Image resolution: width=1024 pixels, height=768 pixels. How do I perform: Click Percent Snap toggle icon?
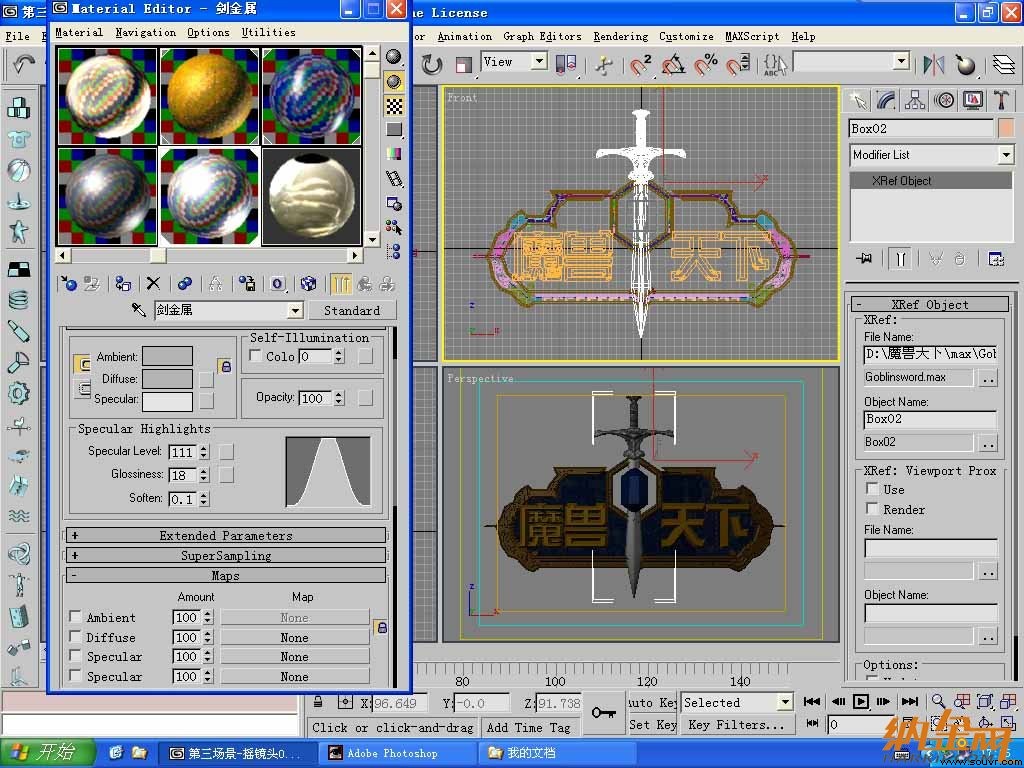pyautogui.click(x=706, y=65)
